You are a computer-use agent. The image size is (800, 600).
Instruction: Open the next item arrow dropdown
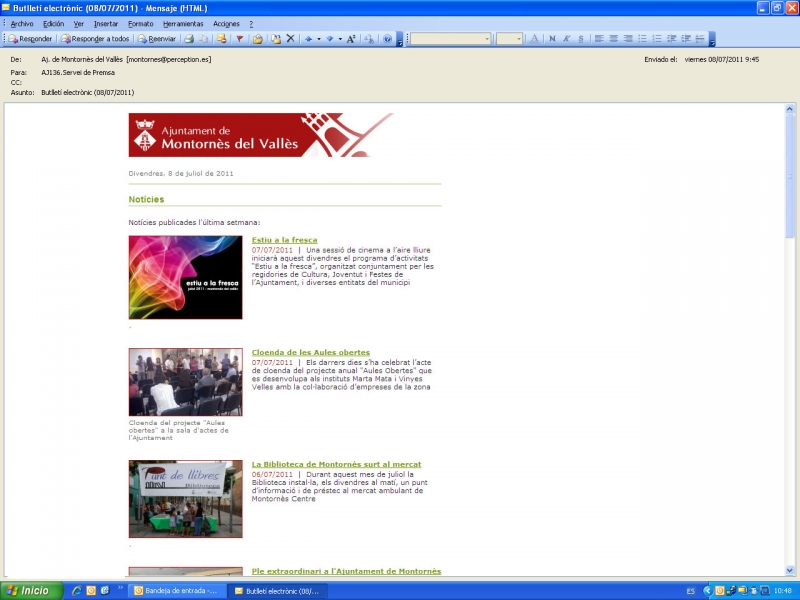(340, 39)
